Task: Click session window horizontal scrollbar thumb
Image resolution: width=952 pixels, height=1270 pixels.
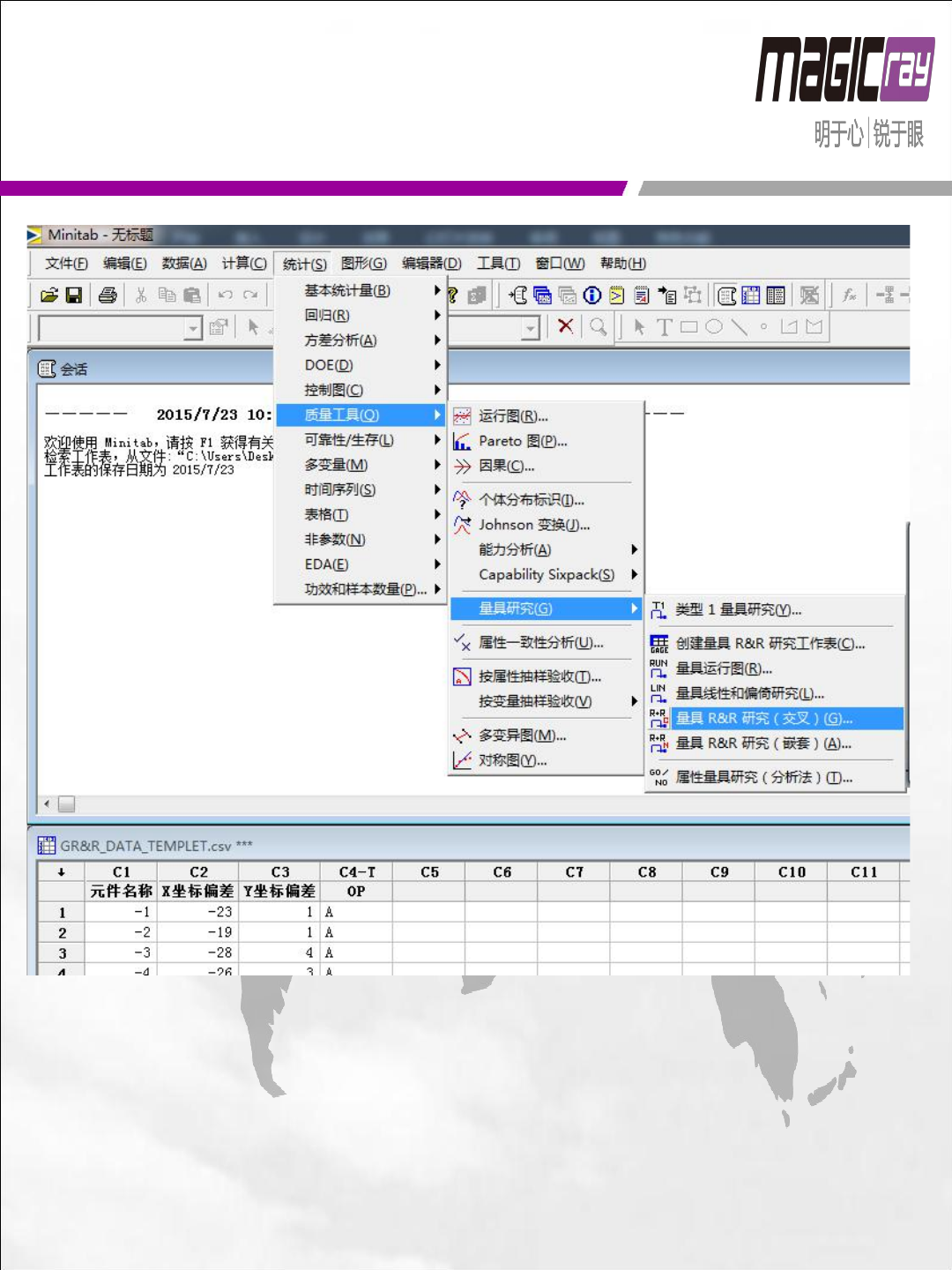Action: point(66,804)
